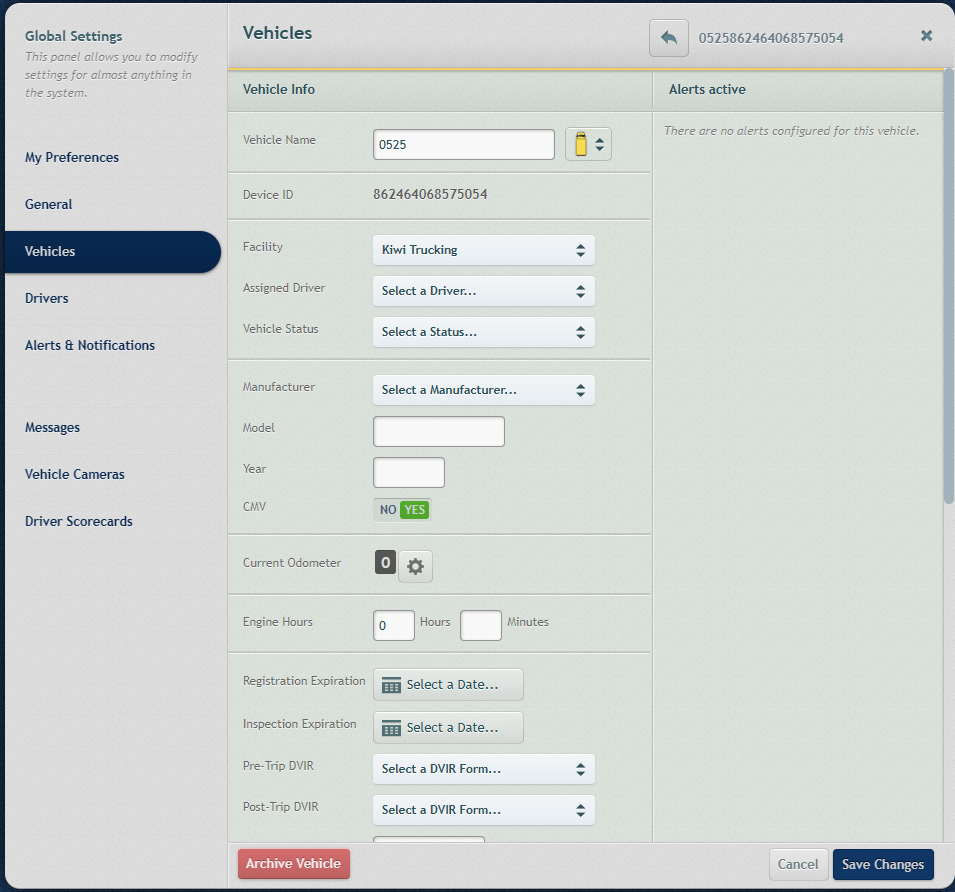Click the back arrow button in header

pos(669,38)
